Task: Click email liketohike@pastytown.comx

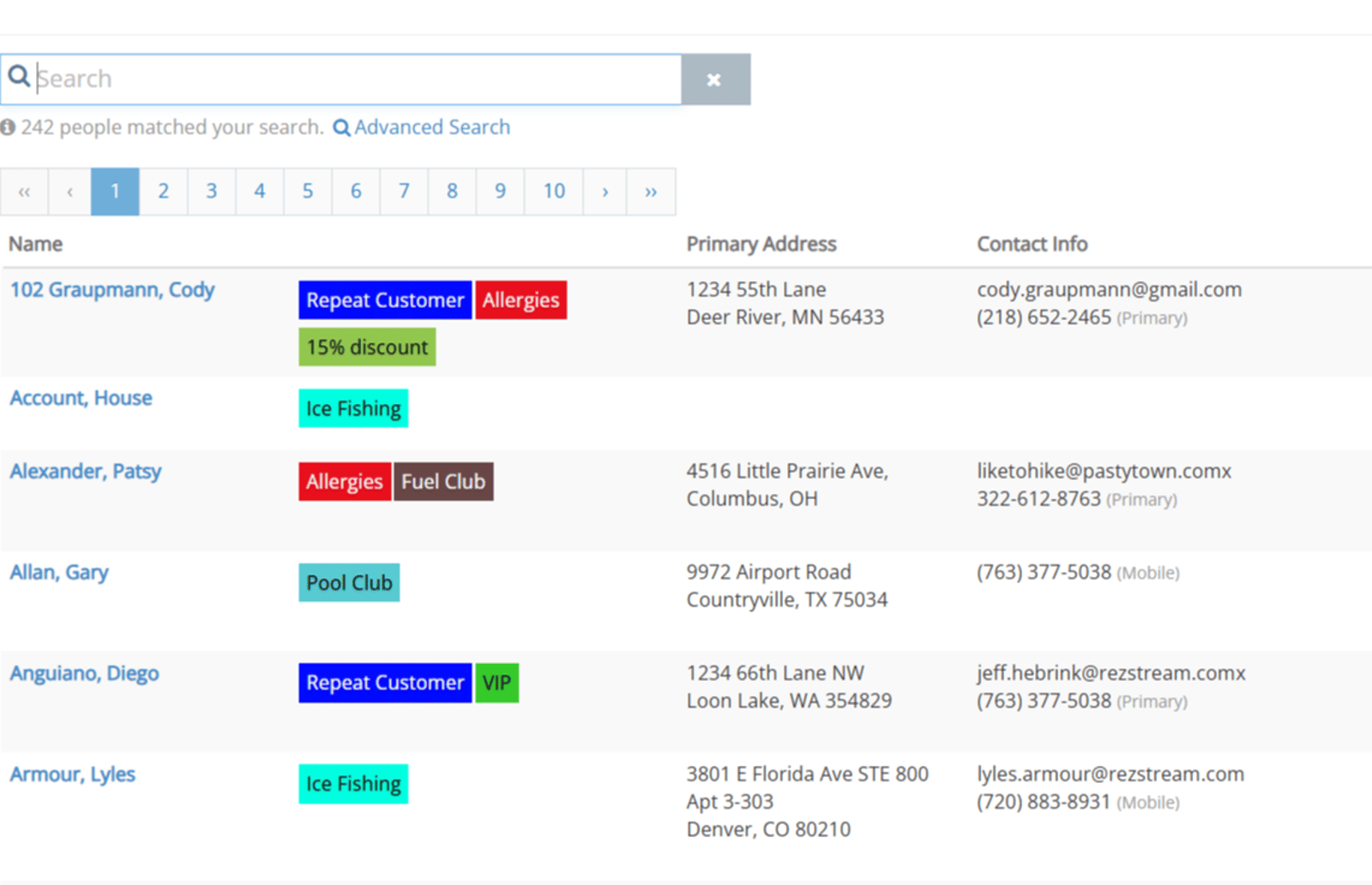Action: tap(1104, 472)
